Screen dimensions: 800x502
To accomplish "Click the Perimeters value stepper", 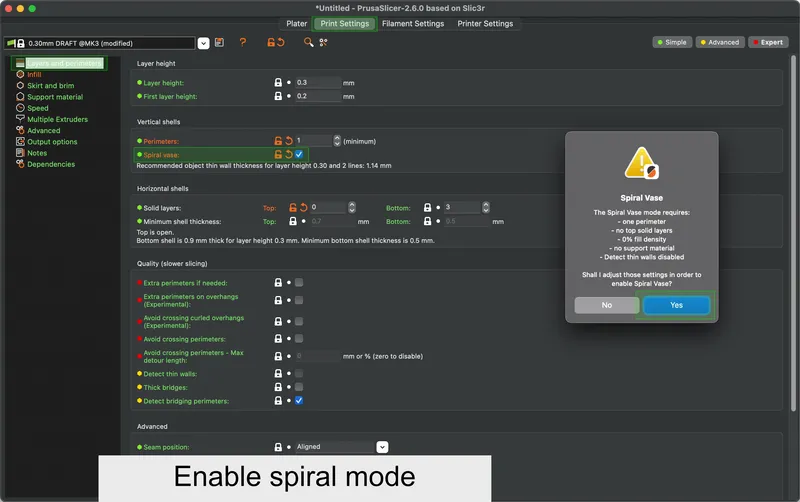I will click(x=337, y=141).
